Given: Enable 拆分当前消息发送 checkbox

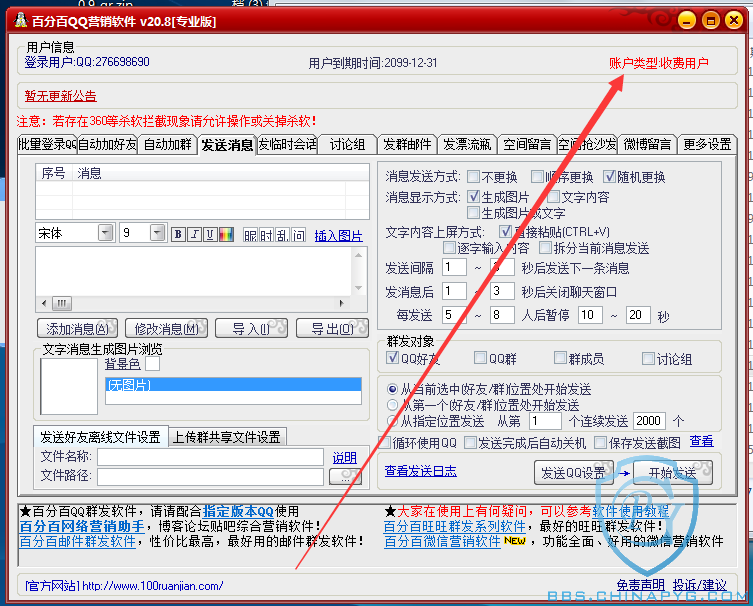Looking at the screenshot, I should (545, 248).
